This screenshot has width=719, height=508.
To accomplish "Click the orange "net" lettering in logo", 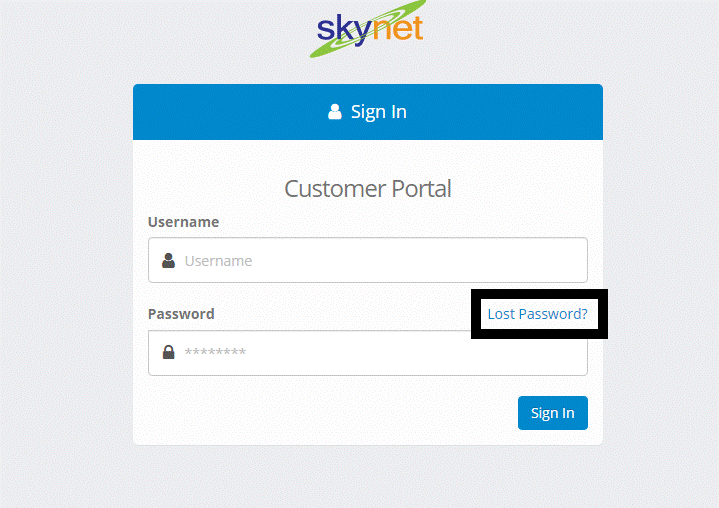I will 398,28.
